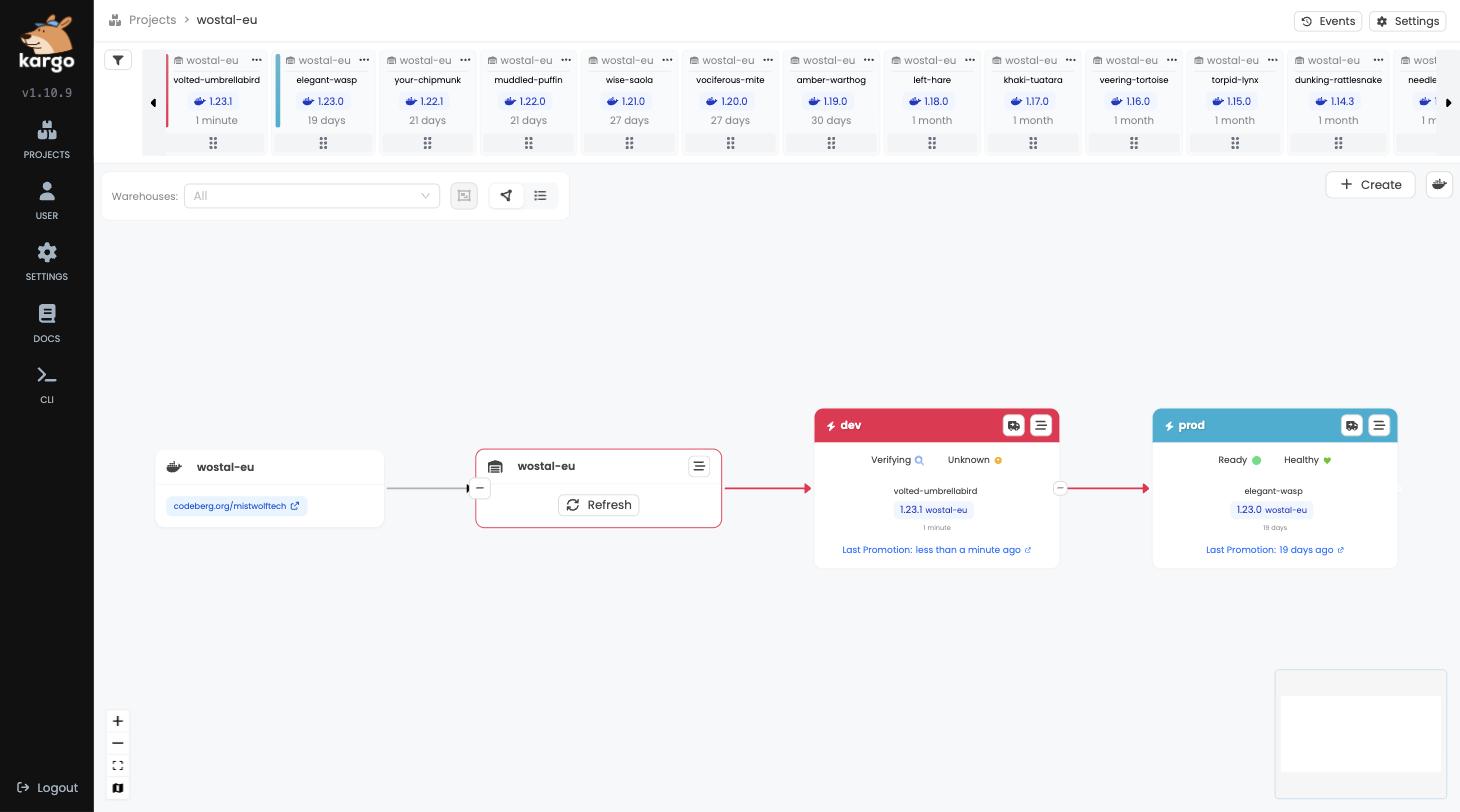This screenshot has width=1460, height=812.
Task: Open the Events panel button
Action: (x=1328, y=21)
